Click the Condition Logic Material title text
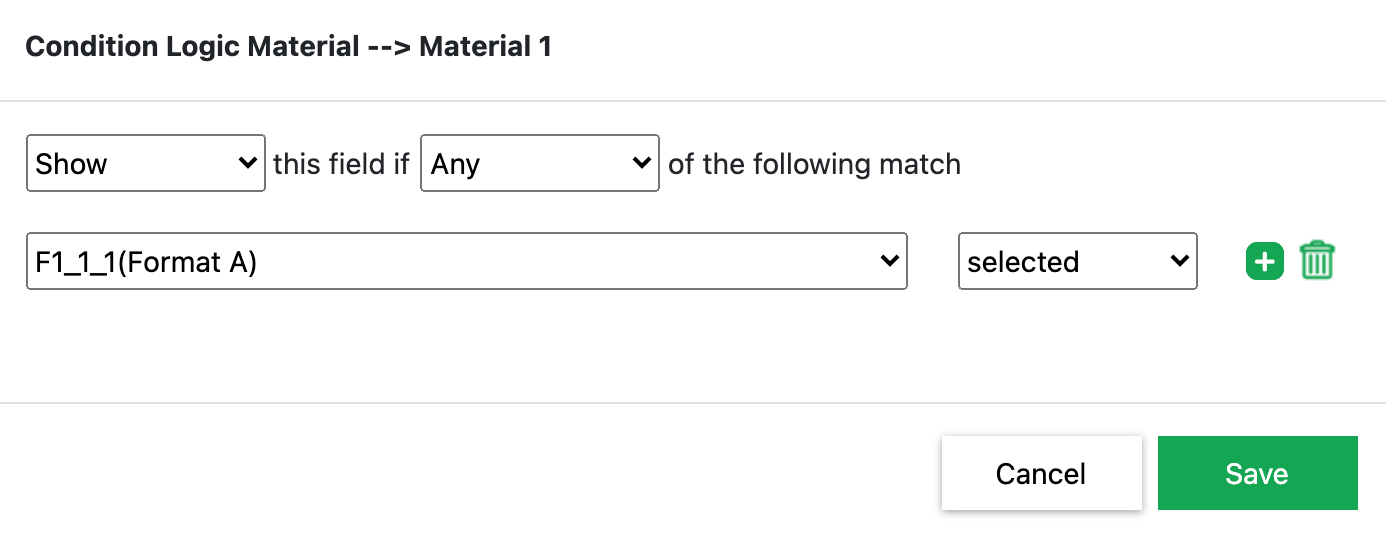 [288, 47]
